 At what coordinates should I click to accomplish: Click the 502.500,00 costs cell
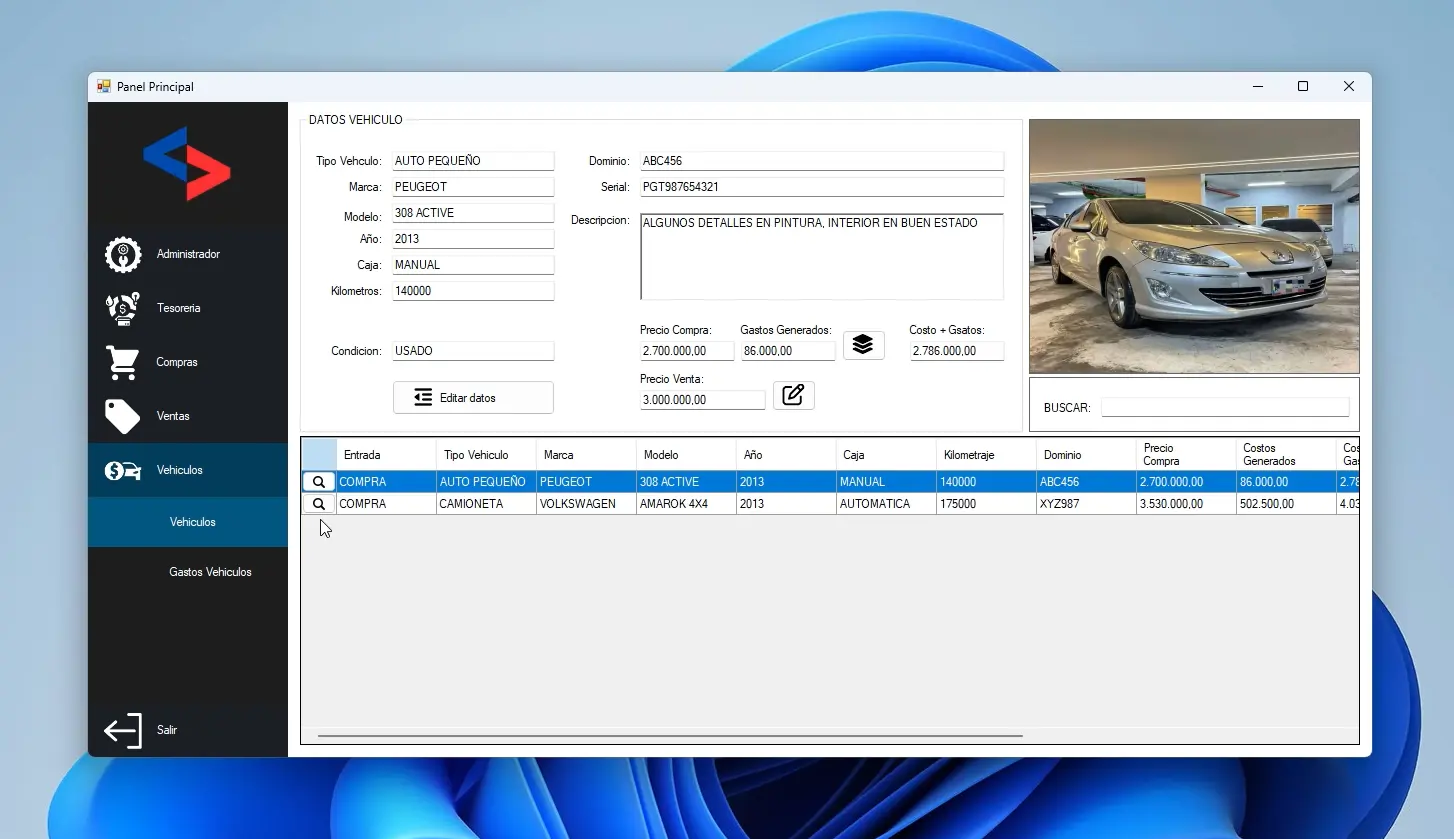tap(1286, 504)
